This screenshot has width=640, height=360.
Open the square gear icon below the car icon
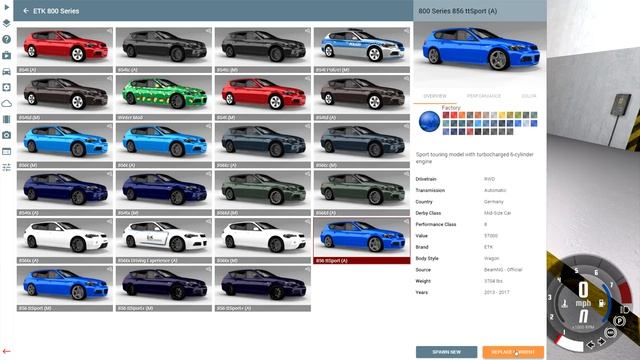pyautogui.click(x=7, y=87)
